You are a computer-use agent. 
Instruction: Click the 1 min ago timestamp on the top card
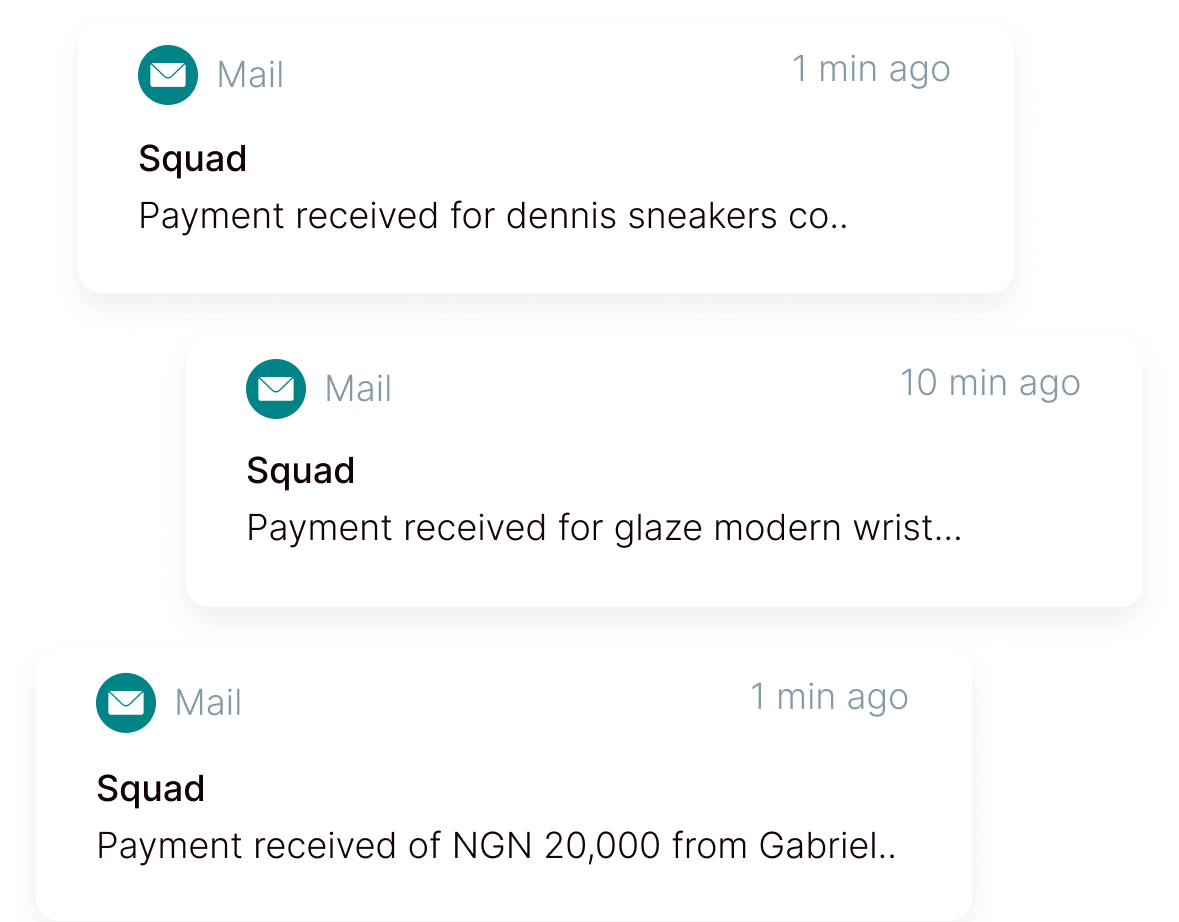click(871, 68)
